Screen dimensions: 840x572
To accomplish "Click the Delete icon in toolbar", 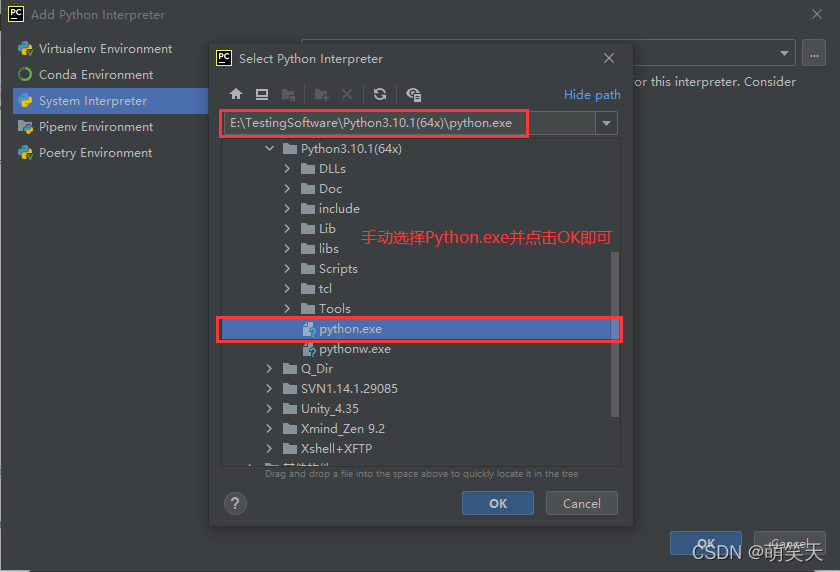I will [347, 94].
